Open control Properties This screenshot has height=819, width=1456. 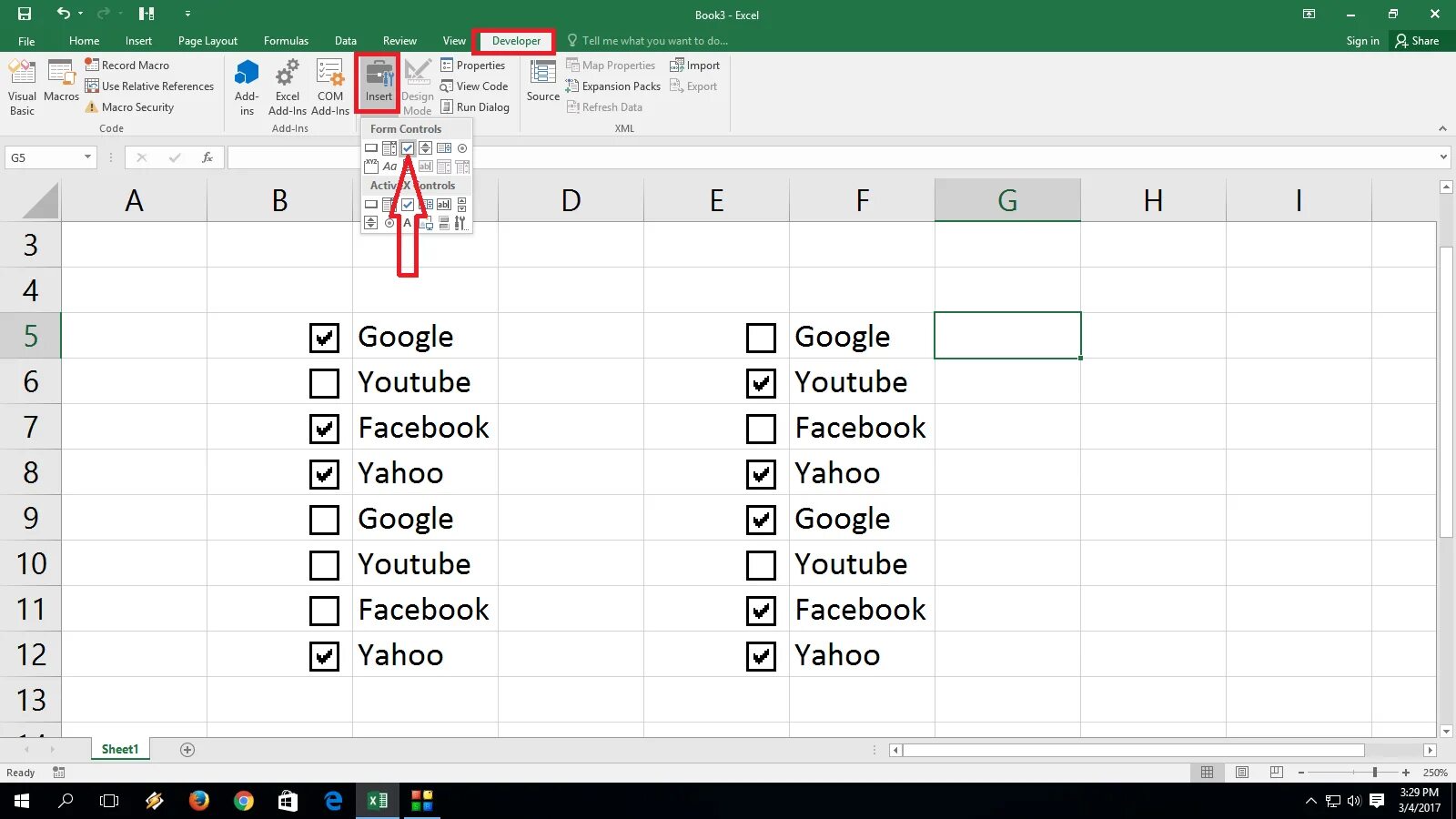point(472,66)
